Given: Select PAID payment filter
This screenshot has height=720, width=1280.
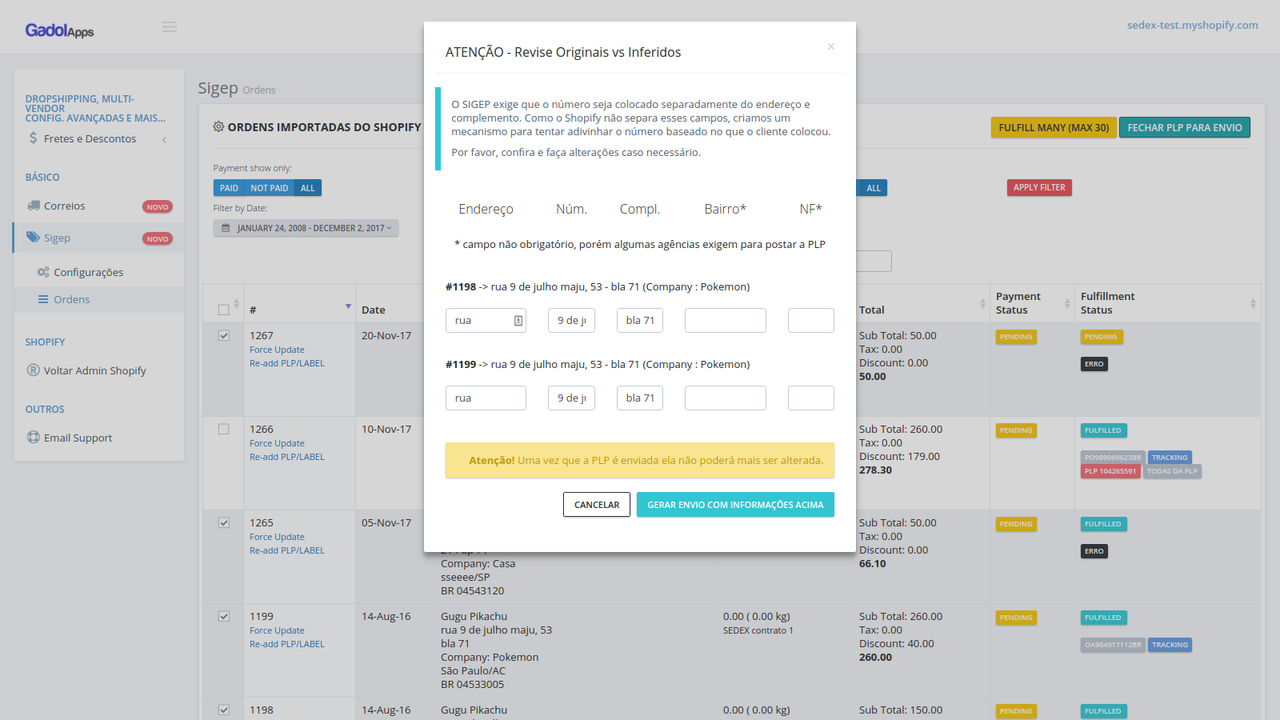Looking at the screenshot, I should click(x=229, y=188).
